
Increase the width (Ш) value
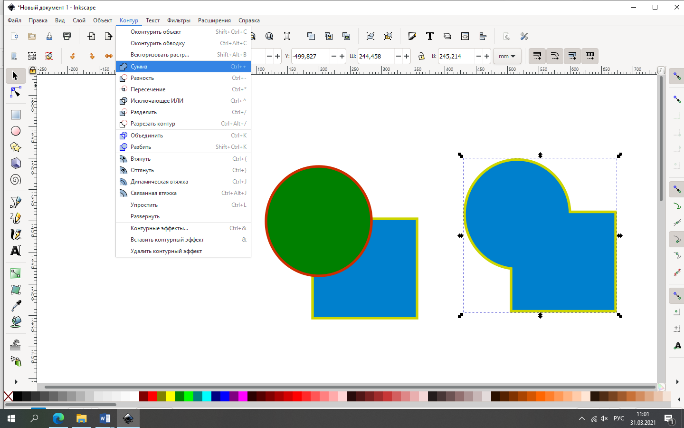407,56
